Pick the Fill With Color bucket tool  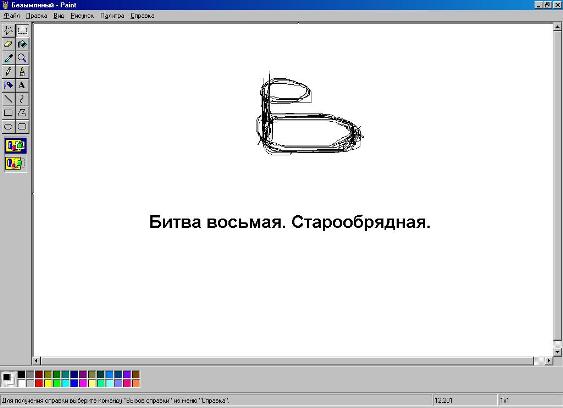click(22, 44)
